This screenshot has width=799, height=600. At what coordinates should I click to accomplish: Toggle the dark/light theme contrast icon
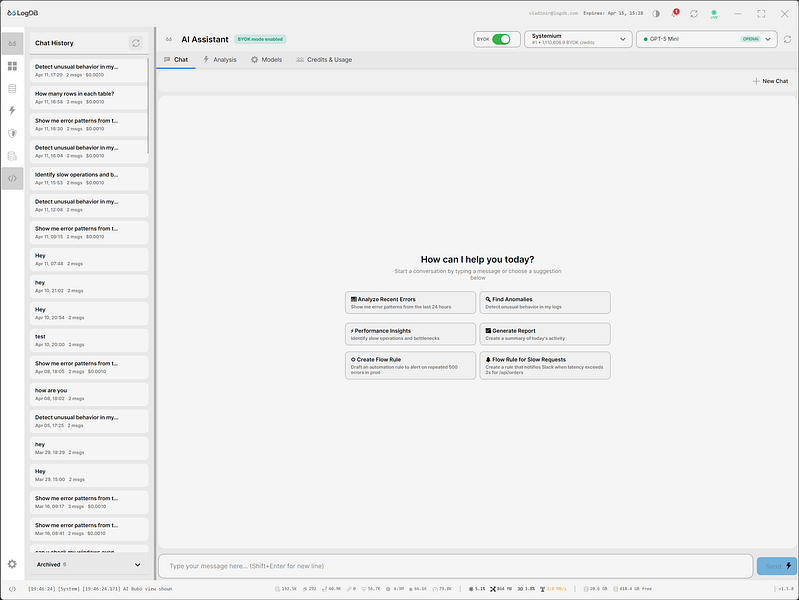656,14
